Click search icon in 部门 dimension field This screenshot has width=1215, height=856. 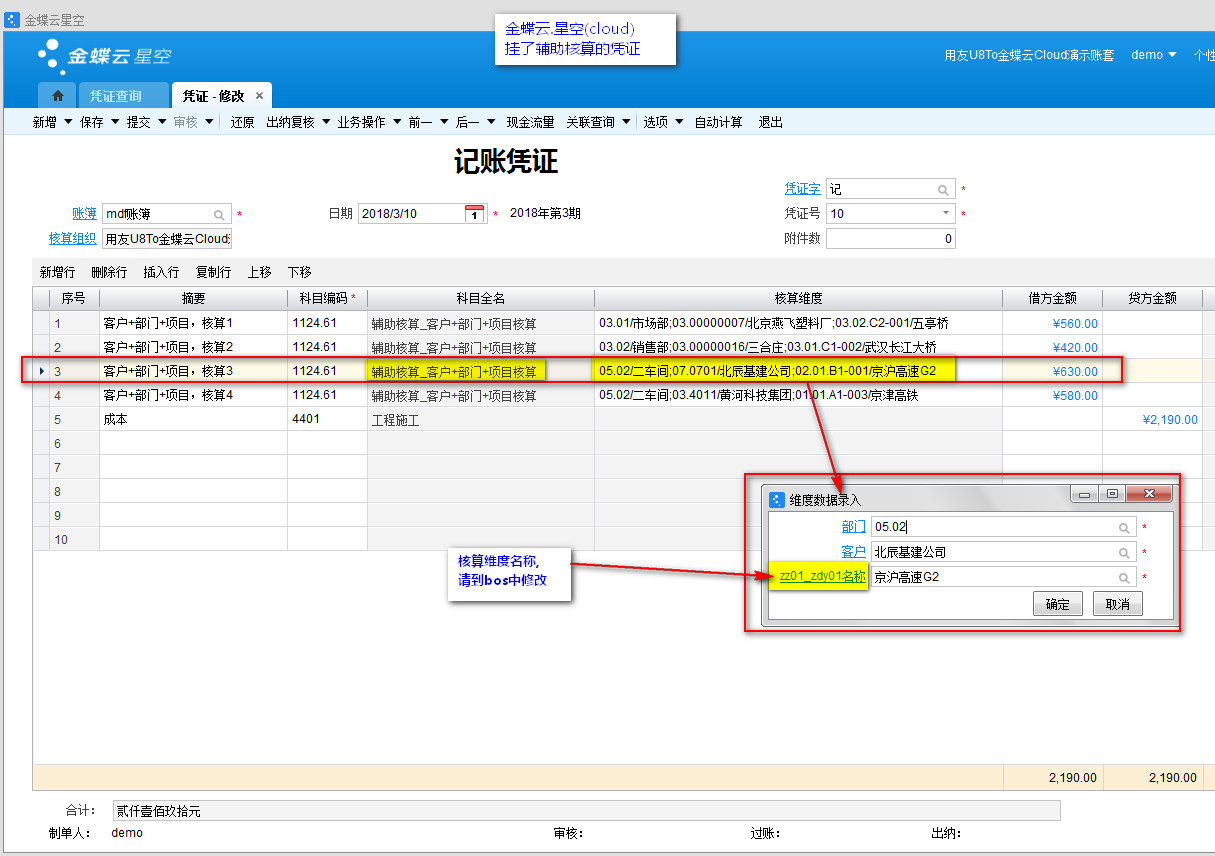coord(1124,528)
